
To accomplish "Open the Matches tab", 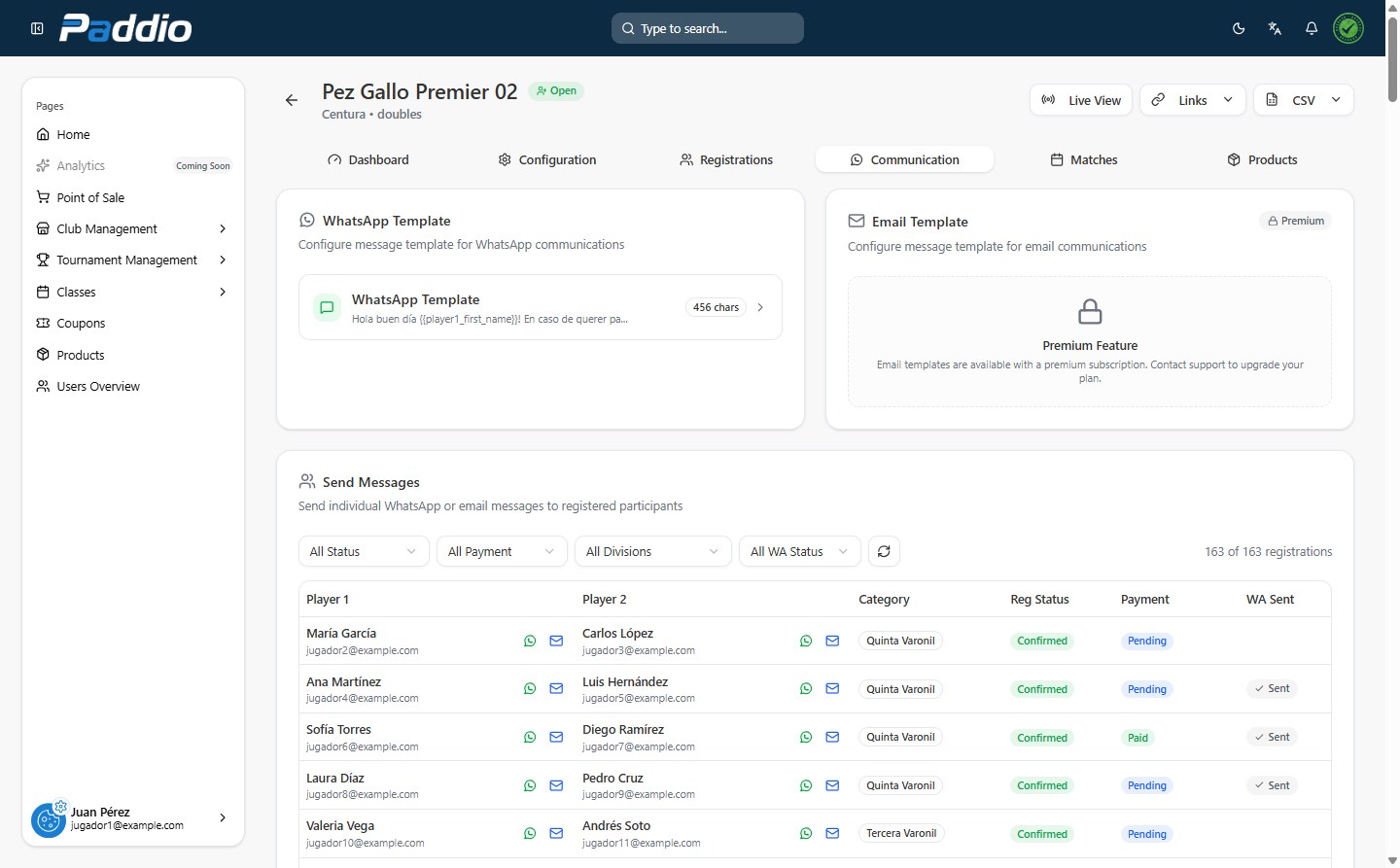I will coord(1083,159).
